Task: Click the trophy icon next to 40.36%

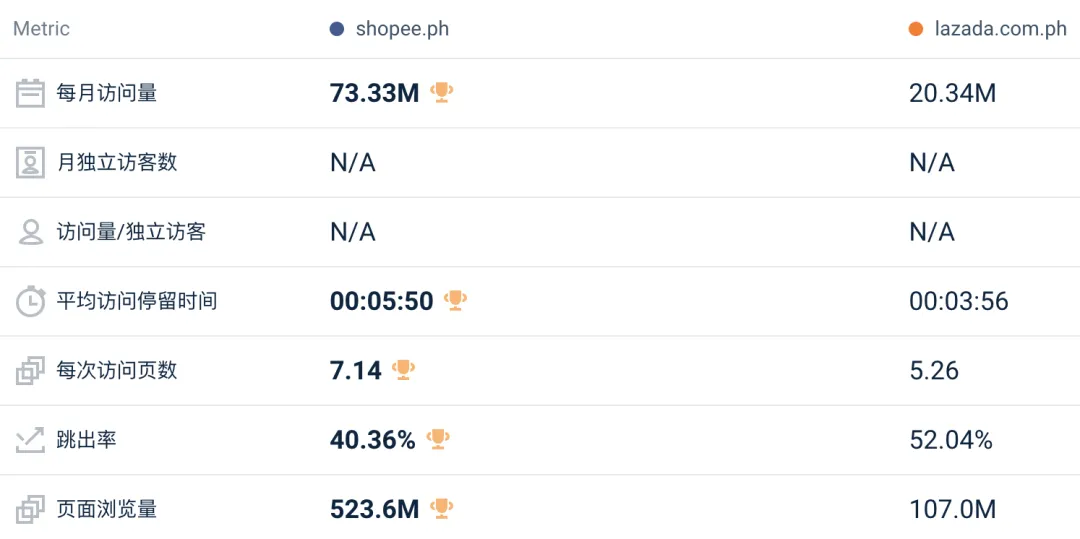Action: coord(438,438)
